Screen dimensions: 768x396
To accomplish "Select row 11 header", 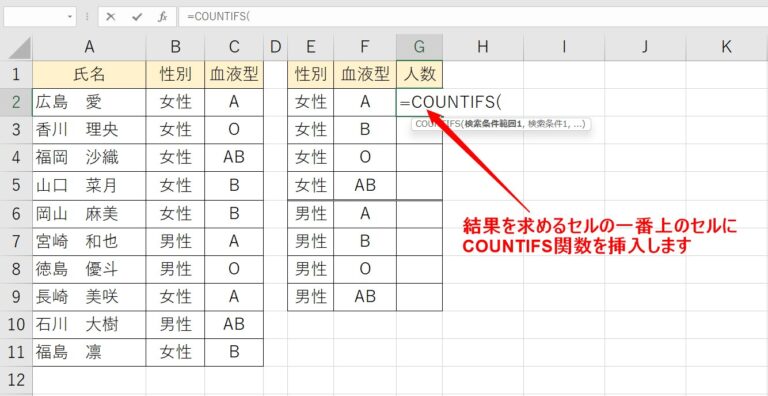I will click(16, 352).
